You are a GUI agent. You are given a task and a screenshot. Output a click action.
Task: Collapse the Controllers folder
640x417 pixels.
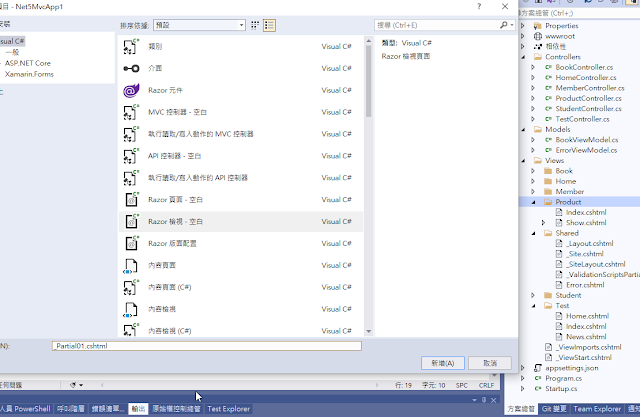(523, 57)
